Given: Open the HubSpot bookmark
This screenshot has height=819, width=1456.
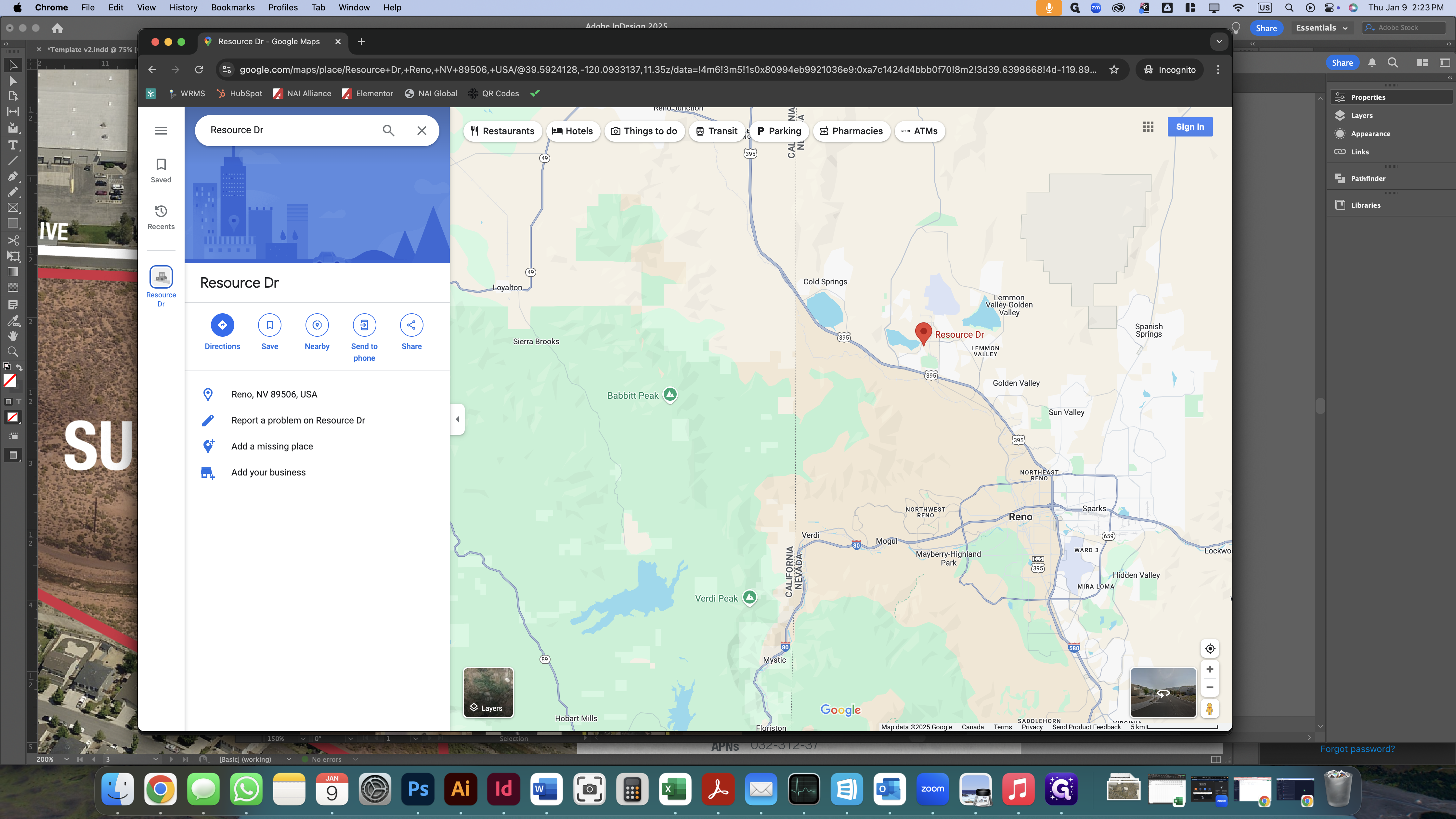Looking at the screenshot, I should (x=240, y=93).
